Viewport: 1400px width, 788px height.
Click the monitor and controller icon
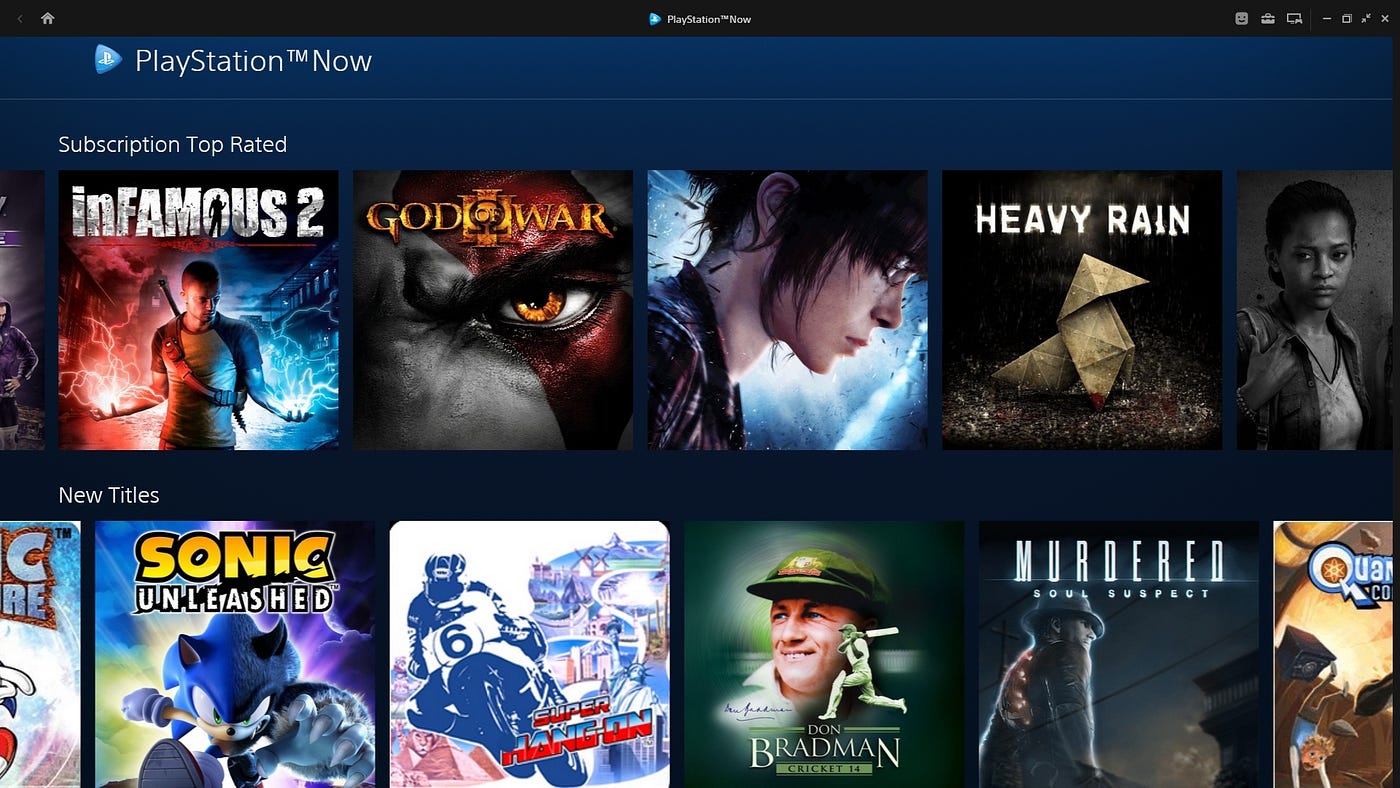tap(1294, 18)
